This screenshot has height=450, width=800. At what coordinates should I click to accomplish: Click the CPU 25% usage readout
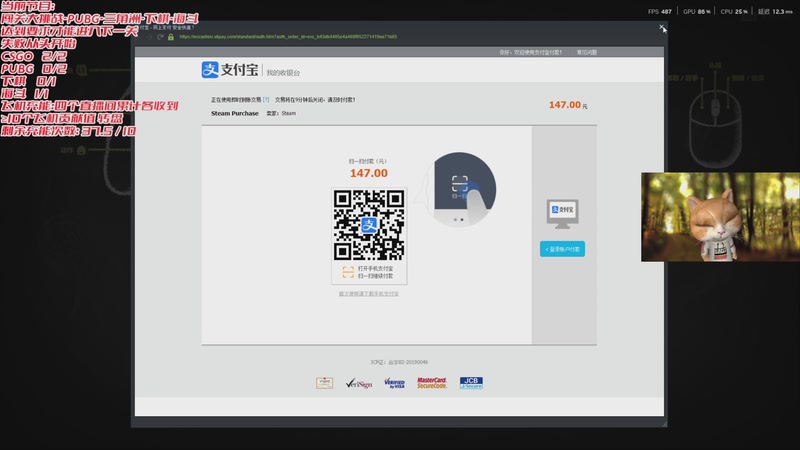coord(734,11)
